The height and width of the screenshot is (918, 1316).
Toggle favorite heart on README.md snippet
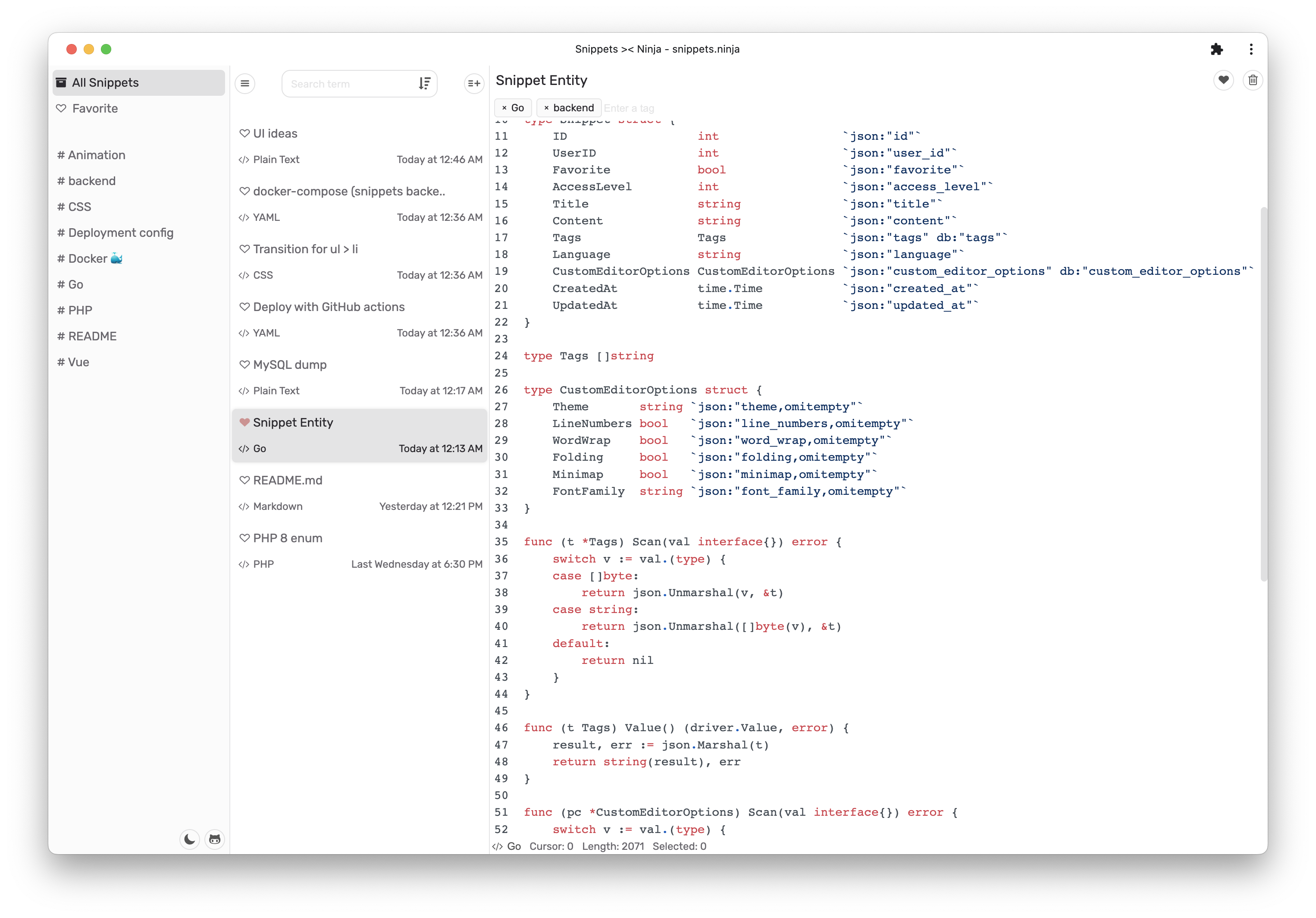244,481
